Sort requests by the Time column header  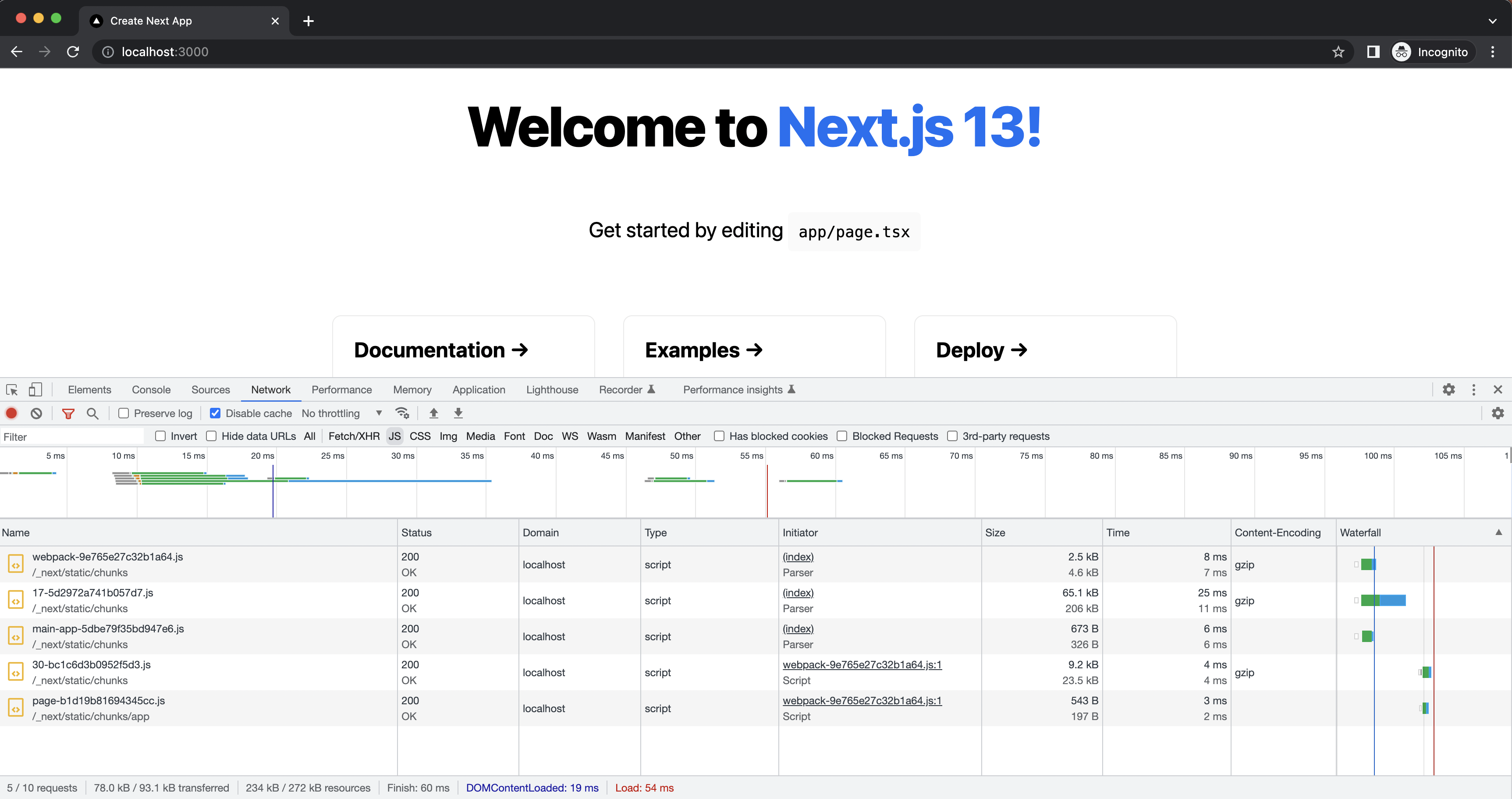click(x=1166, y=532)
